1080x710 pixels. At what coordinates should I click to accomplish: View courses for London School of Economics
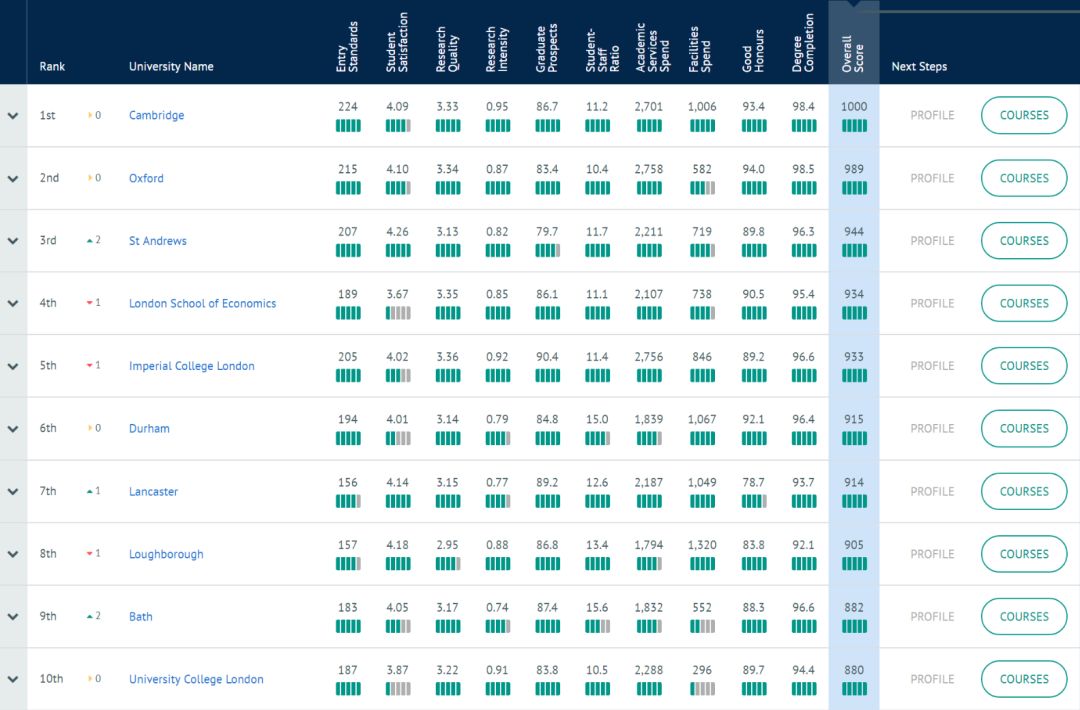1024,303
